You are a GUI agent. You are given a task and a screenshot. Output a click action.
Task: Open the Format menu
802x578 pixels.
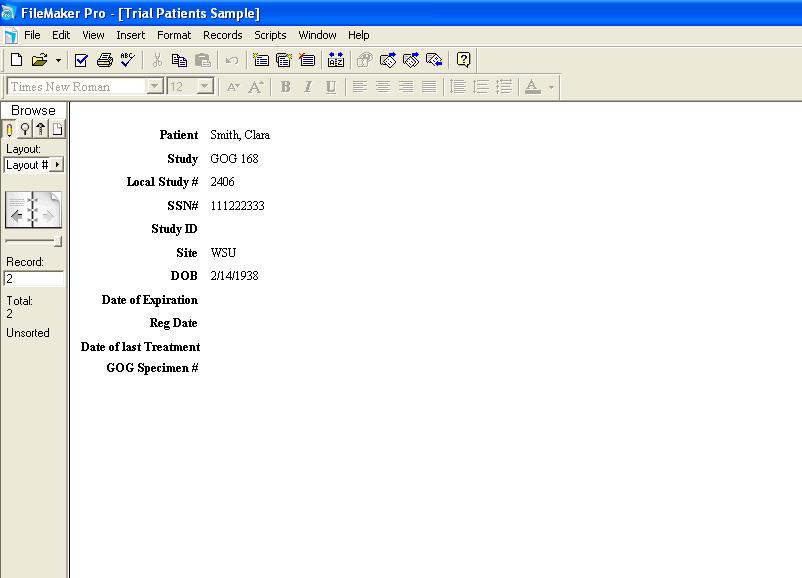[x=174, y=35]
